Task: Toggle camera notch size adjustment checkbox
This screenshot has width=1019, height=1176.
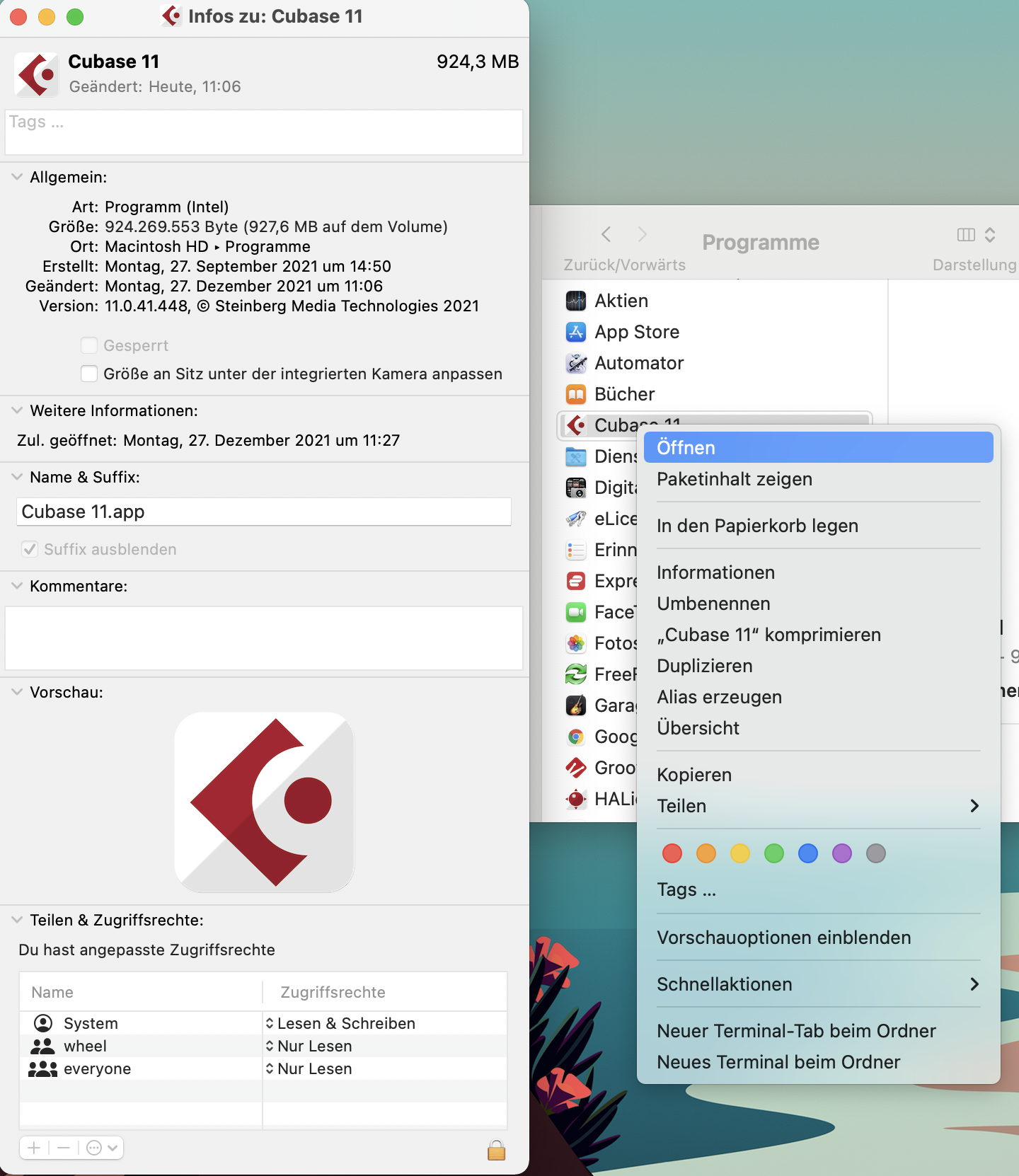Action: [89, 374]
